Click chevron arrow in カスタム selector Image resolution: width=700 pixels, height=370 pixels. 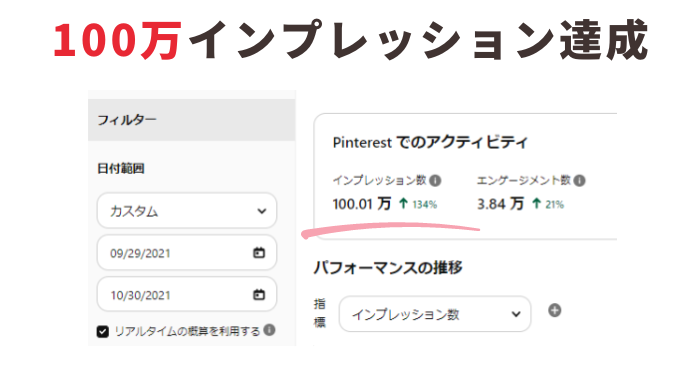[262, 211]
